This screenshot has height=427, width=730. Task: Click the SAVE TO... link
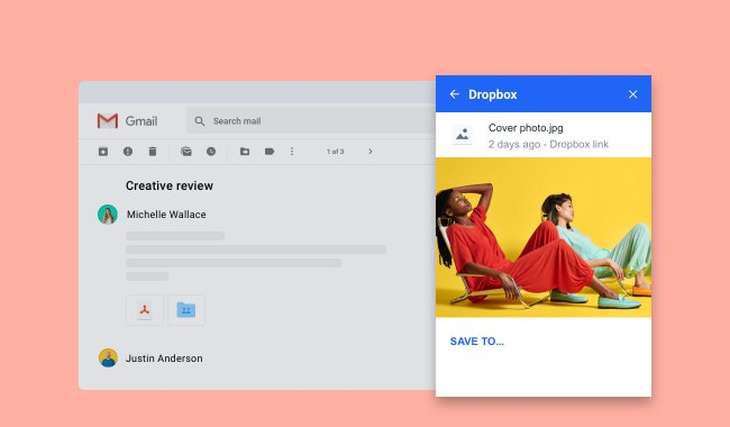477,341
